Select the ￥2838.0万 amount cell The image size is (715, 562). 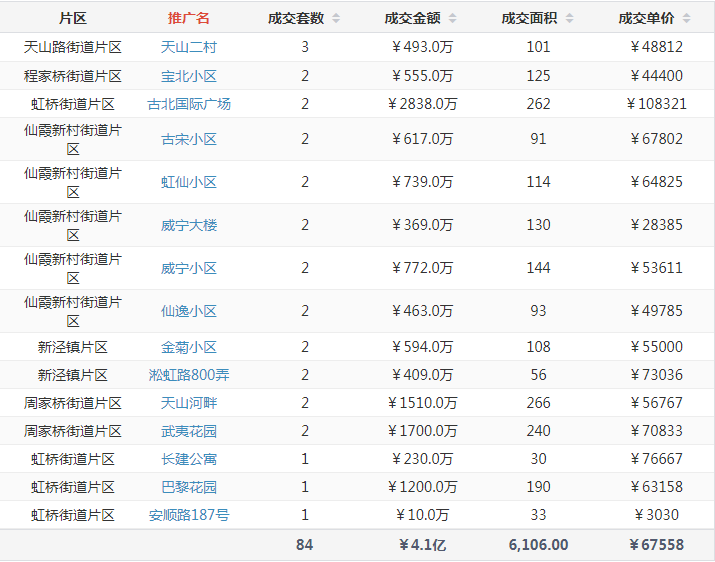422,104
